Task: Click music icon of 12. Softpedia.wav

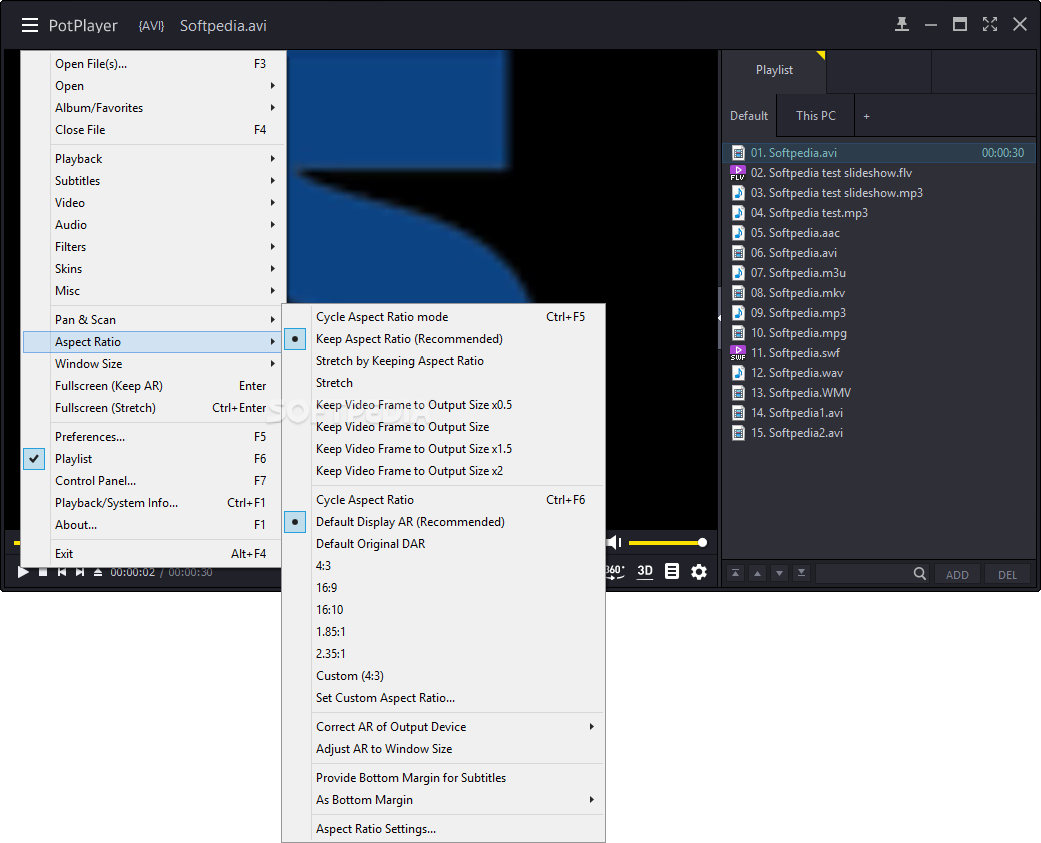Action: [738, 372]
